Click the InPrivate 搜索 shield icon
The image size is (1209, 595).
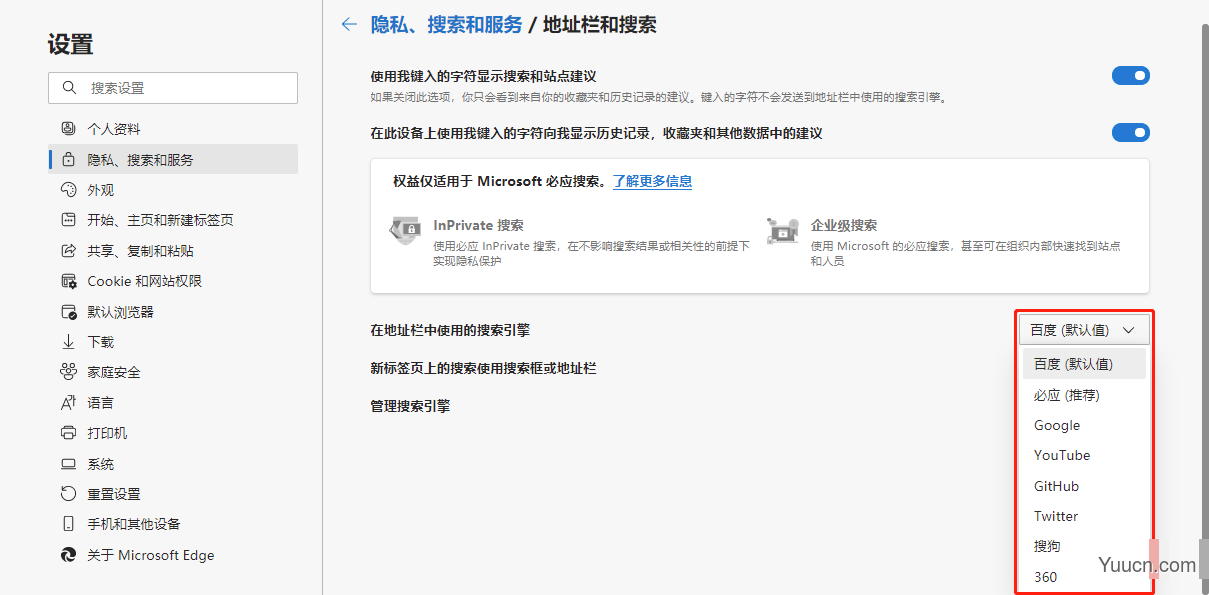click(405, 230)
